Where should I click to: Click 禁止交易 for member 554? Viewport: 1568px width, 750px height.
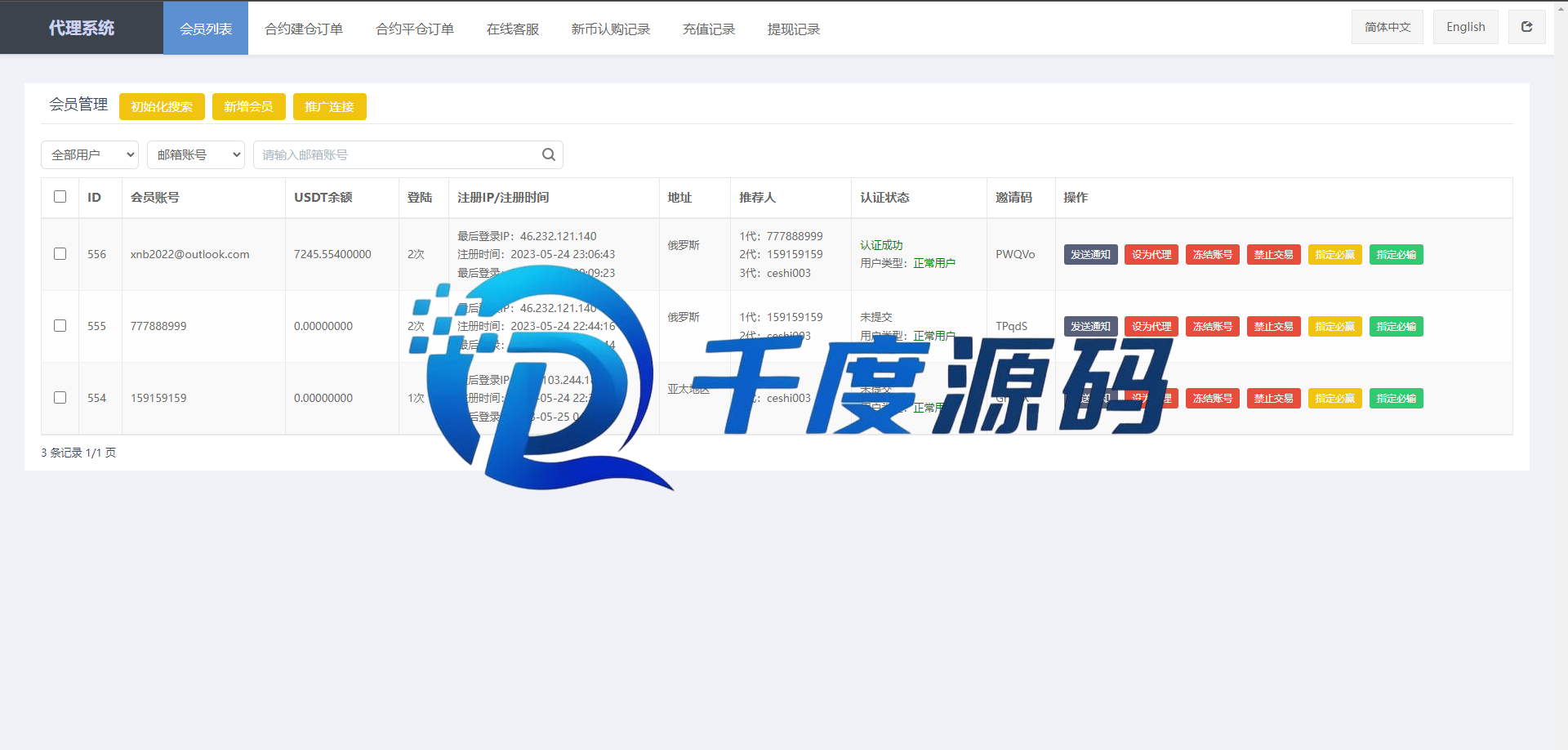(1274, 398)
